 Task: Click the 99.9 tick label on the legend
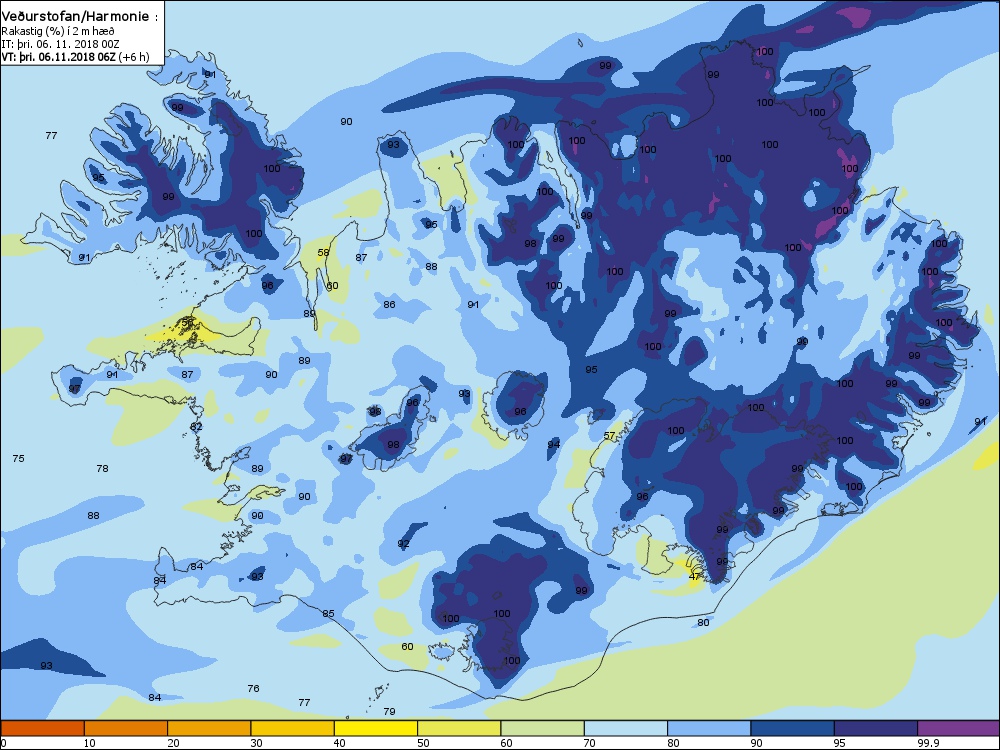tap(927, 743)
